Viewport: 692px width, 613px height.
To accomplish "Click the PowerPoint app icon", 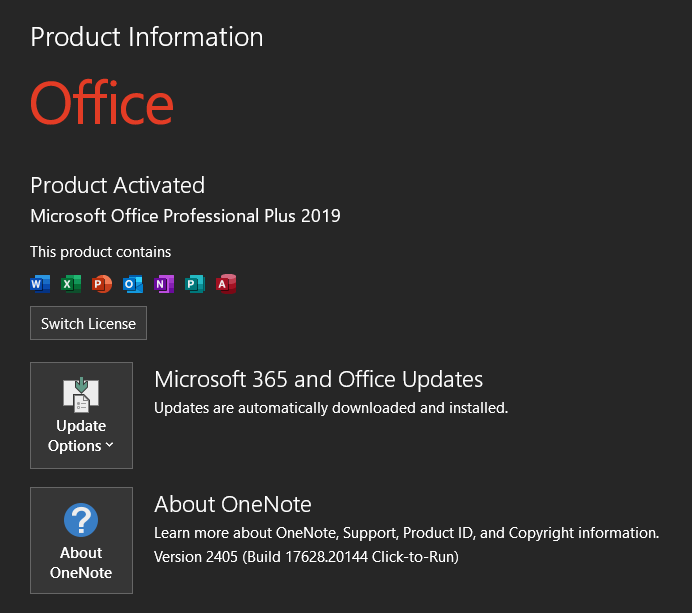I will point(102,284).
